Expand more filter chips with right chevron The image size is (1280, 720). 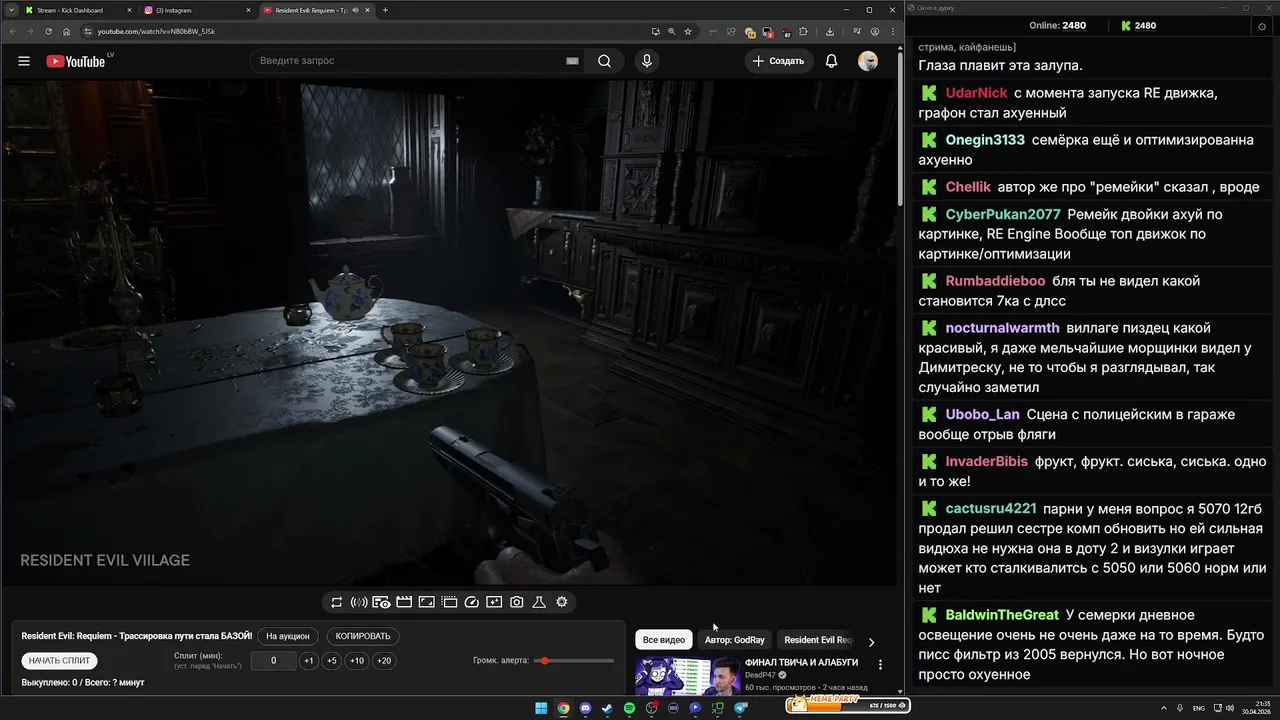coord(871,642)
